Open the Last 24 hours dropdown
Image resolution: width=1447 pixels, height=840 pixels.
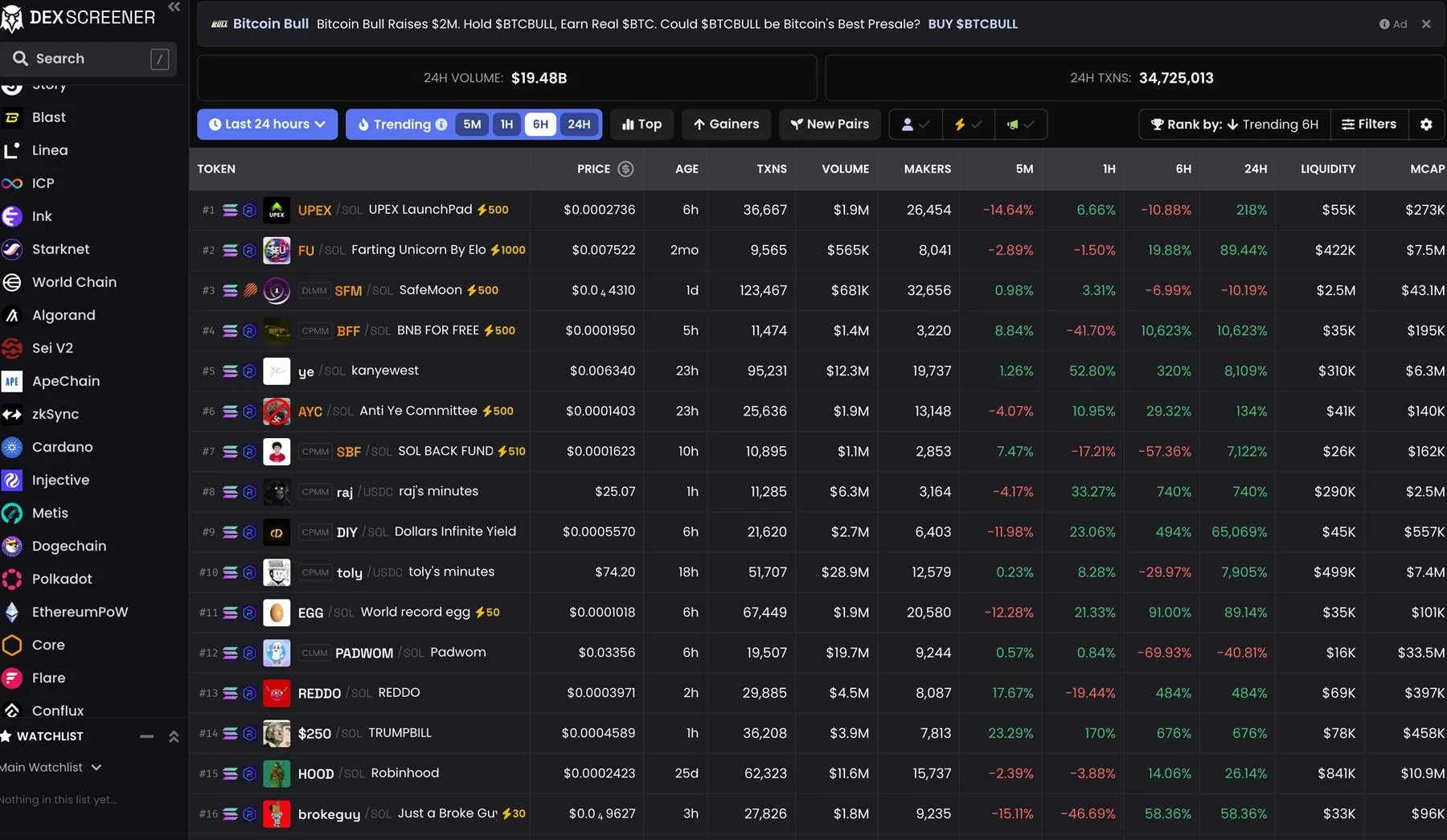coord(267,125)
